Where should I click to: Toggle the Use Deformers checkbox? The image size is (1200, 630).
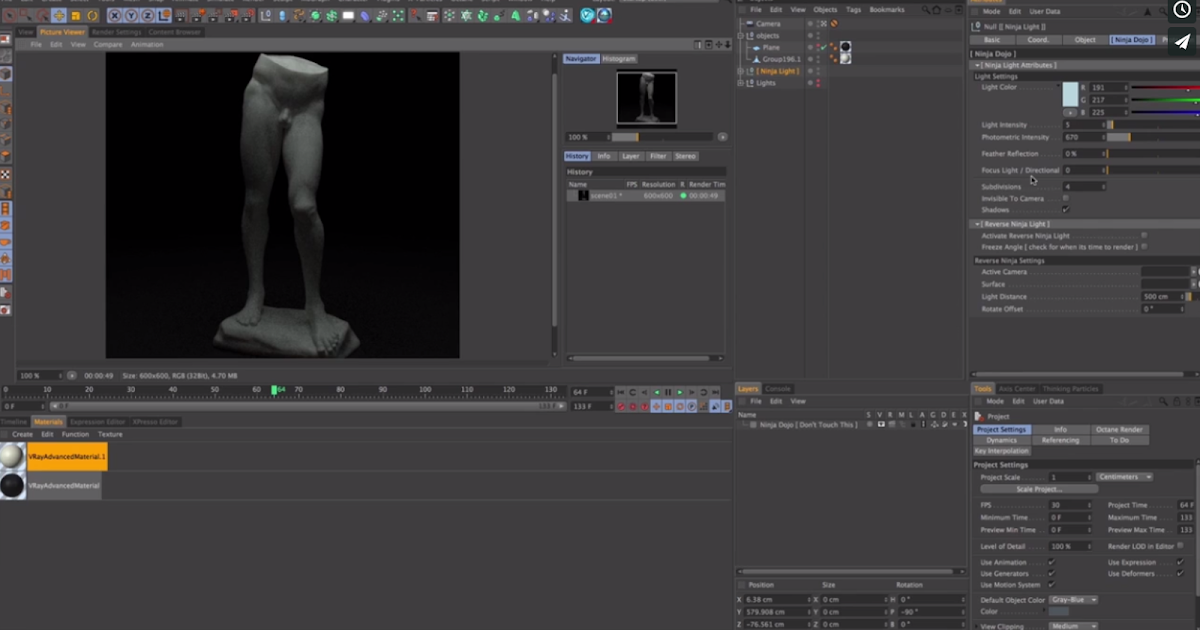click(1180, 574)
